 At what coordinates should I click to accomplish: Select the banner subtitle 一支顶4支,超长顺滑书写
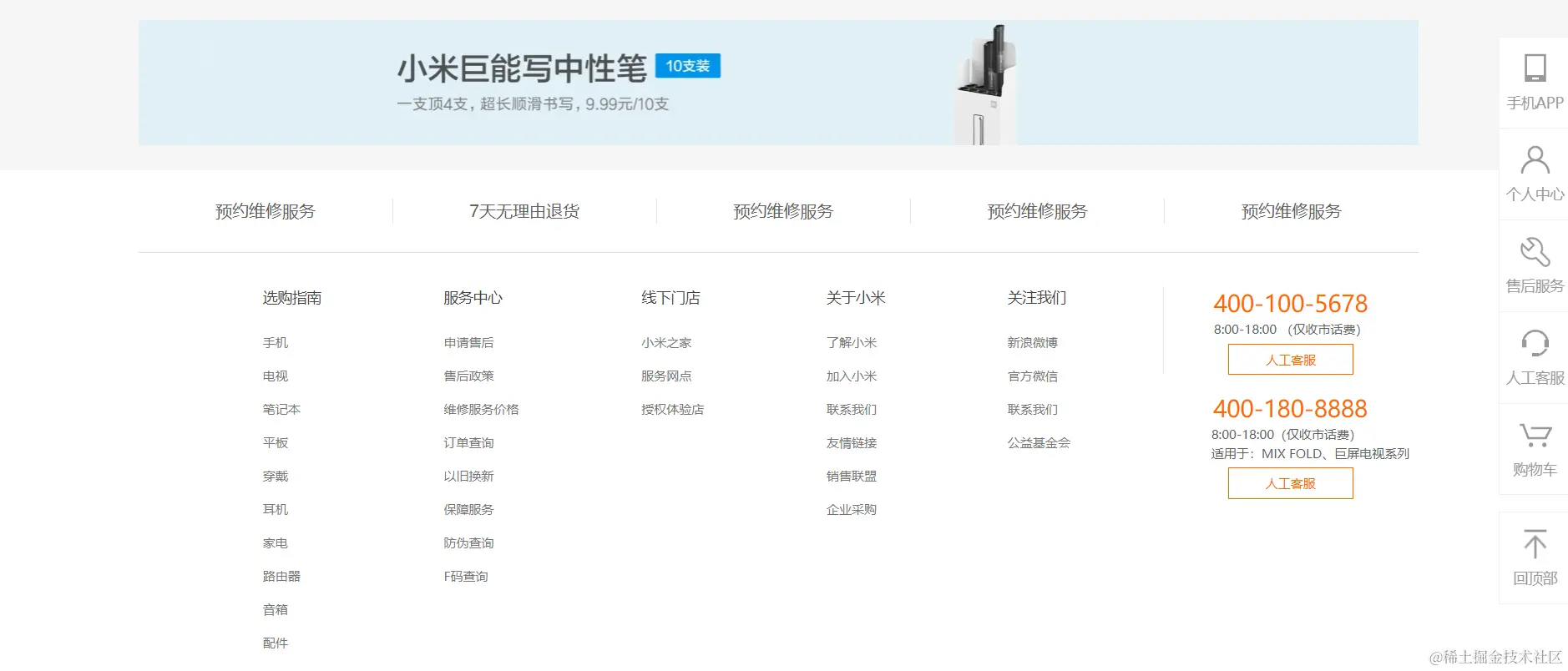(485, 104)
